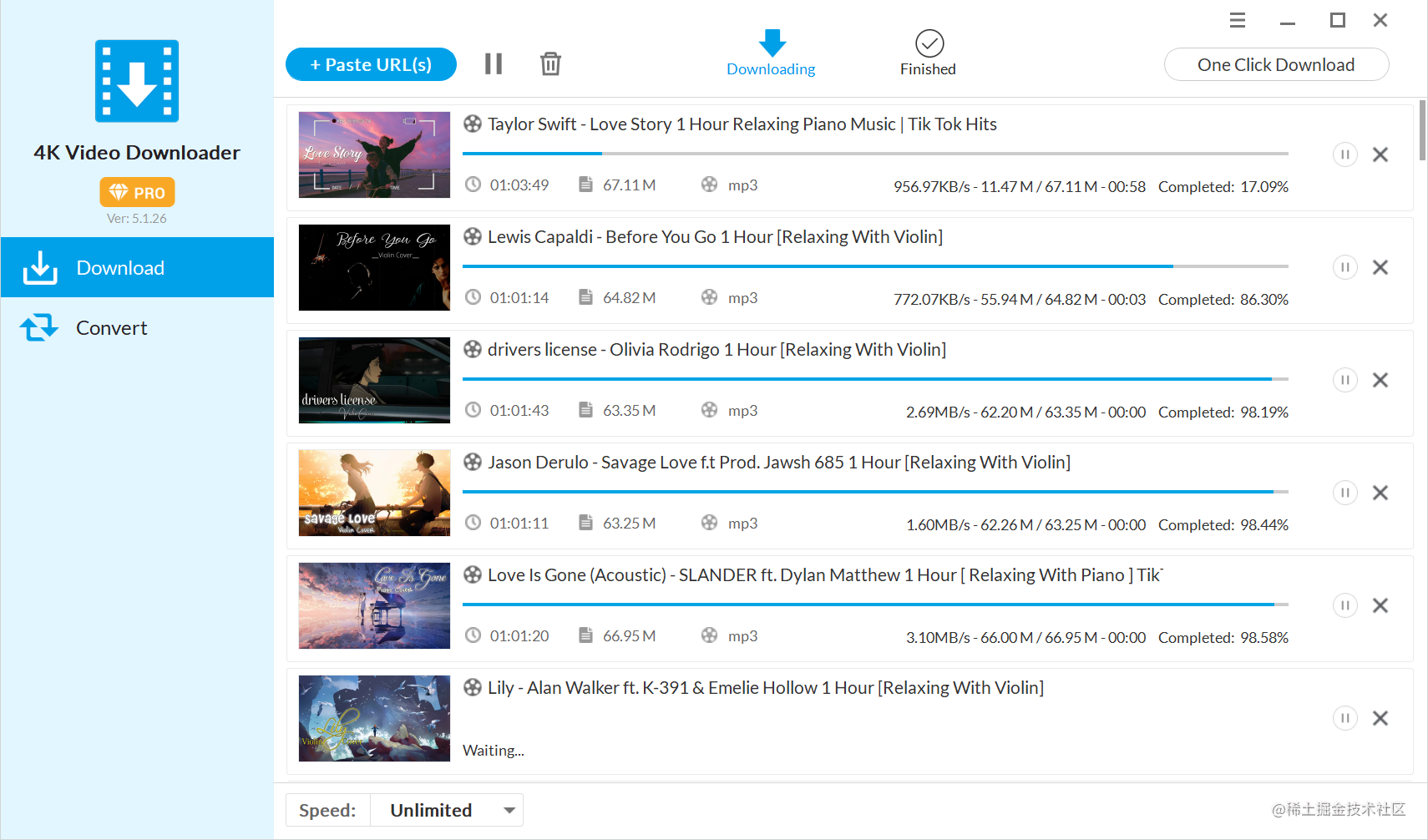1428x840 pixels.
Task: Click the vertical scrollbar of download list
Action: point(1422,131)
